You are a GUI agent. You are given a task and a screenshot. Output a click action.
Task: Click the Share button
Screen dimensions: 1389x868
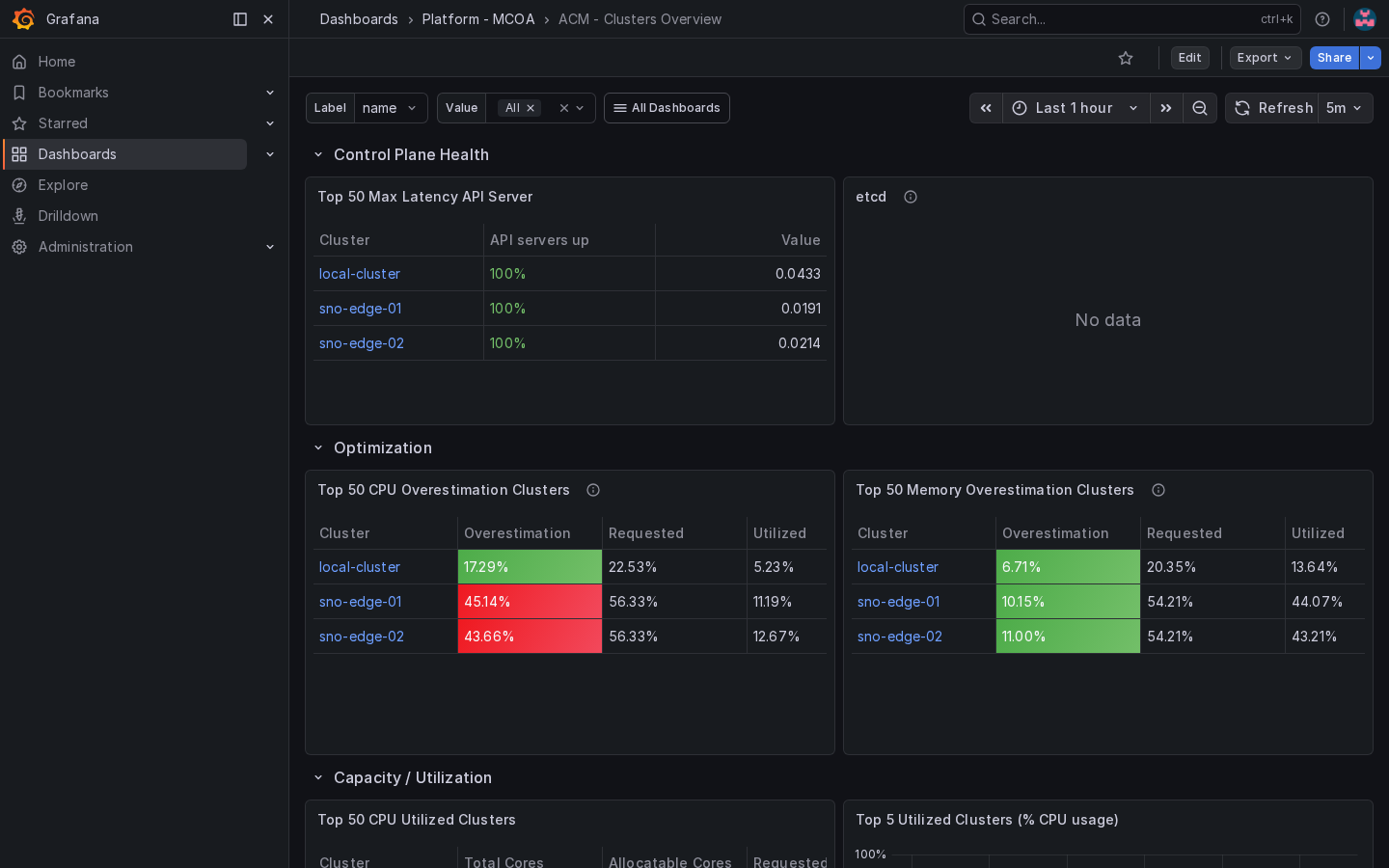(x=1334, y=58)
